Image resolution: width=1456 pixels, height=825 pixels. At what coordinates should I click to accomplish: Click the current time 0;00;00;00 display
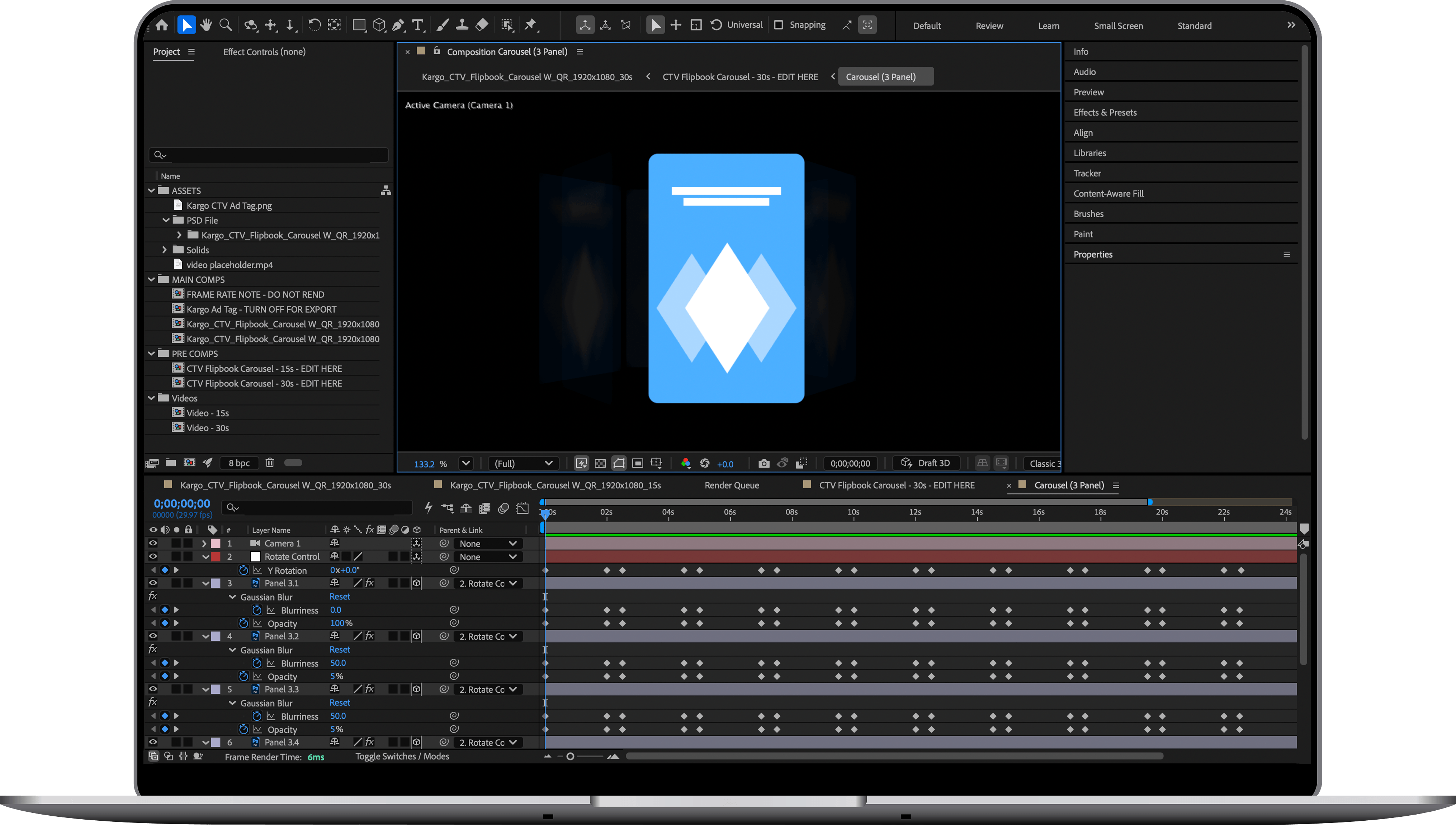[181, 503]
